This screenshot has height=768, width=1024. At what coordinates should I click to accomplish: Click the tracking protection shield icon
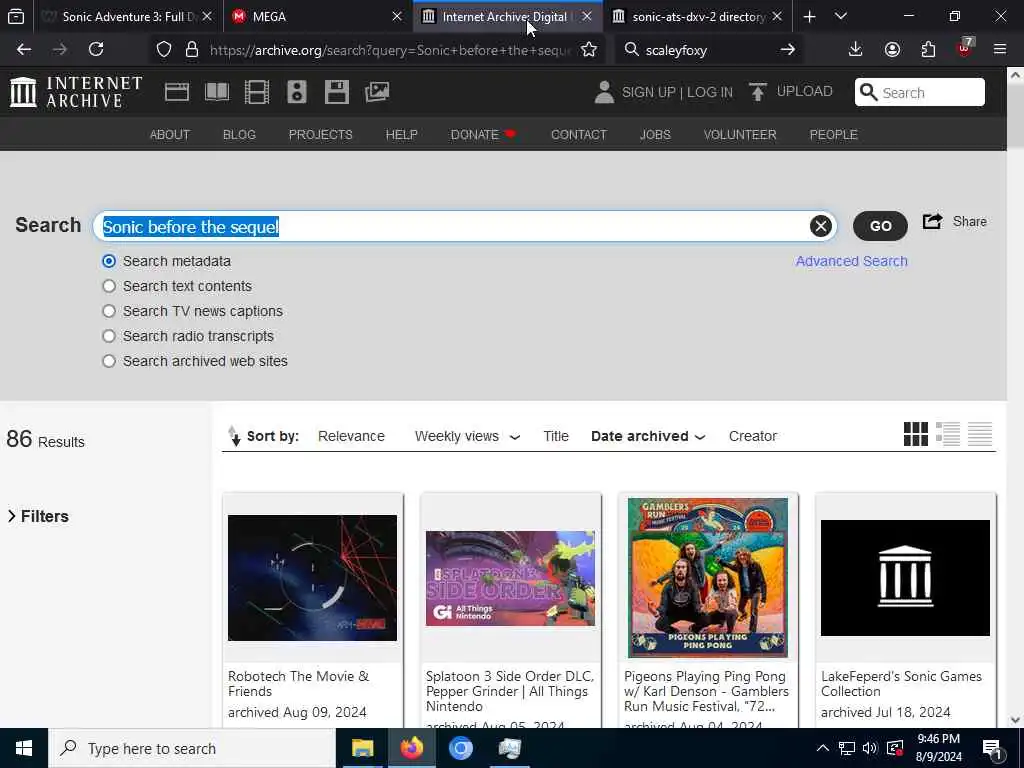coord(164,50)
